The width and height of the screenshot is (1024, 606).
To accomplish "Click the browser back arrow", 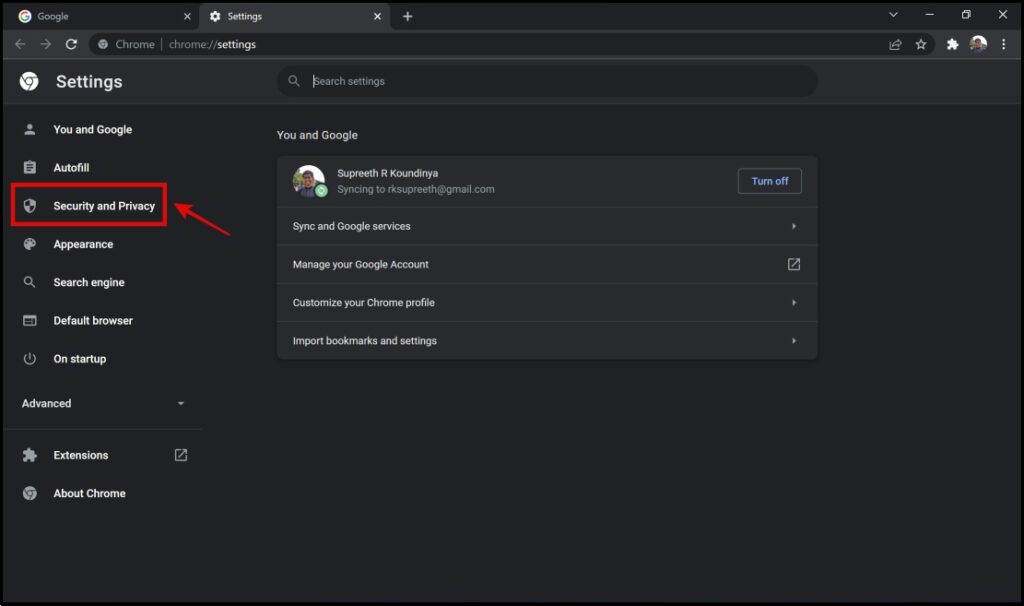I will (20, 44).
